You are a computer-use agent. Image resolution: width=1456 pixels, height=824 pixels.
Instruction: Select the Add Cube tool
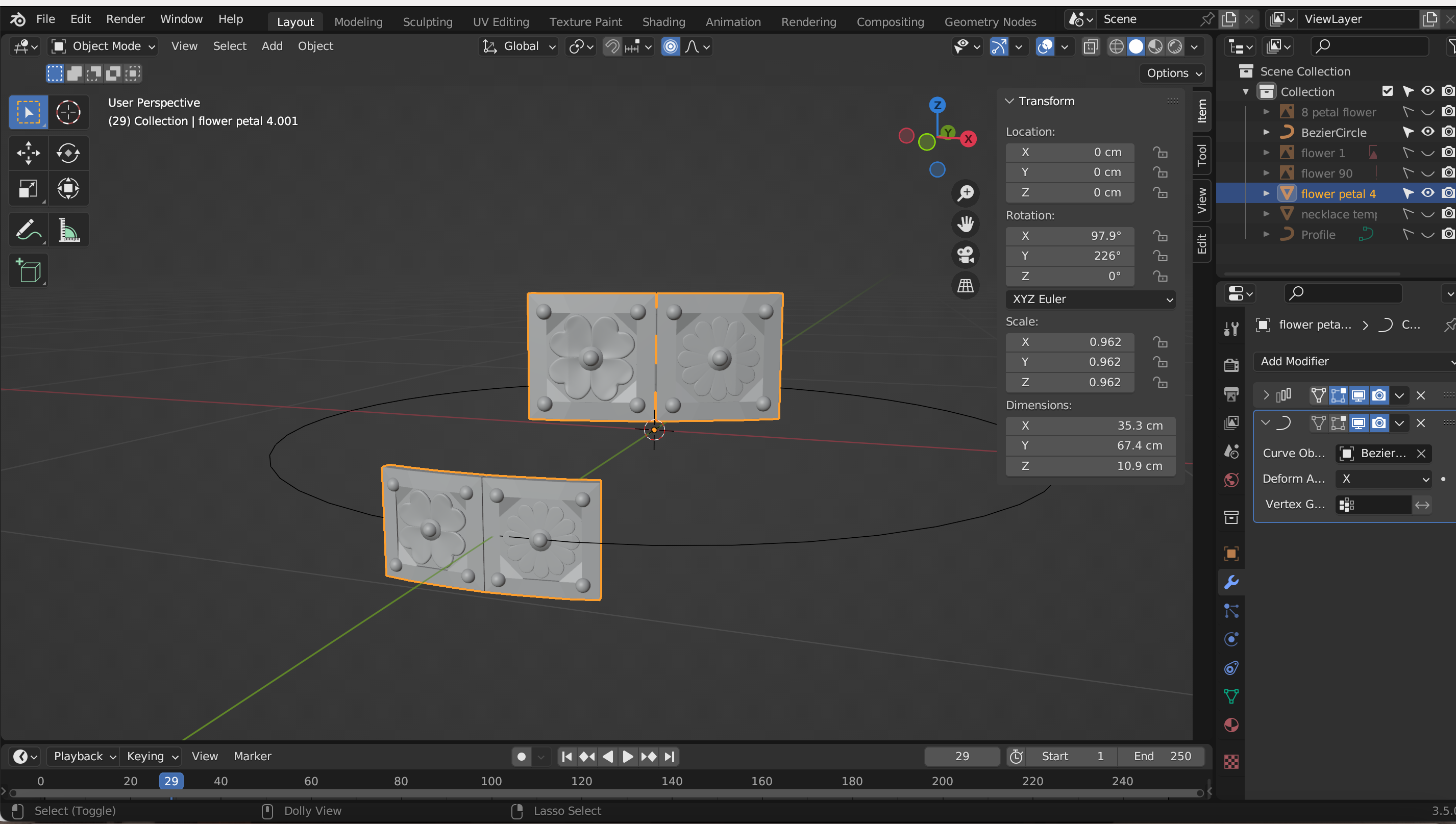28,270
